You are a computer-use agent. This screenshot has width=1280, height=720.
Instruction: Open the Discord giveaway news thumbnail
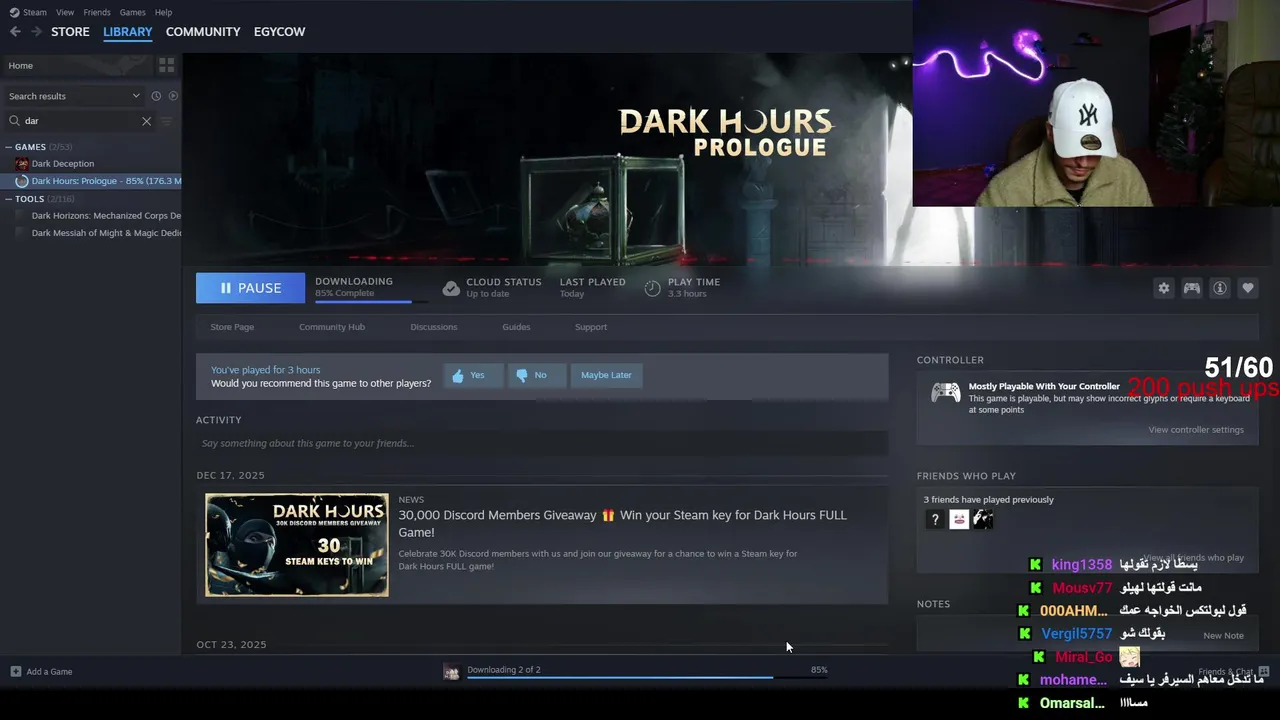[x=297, y=545]
